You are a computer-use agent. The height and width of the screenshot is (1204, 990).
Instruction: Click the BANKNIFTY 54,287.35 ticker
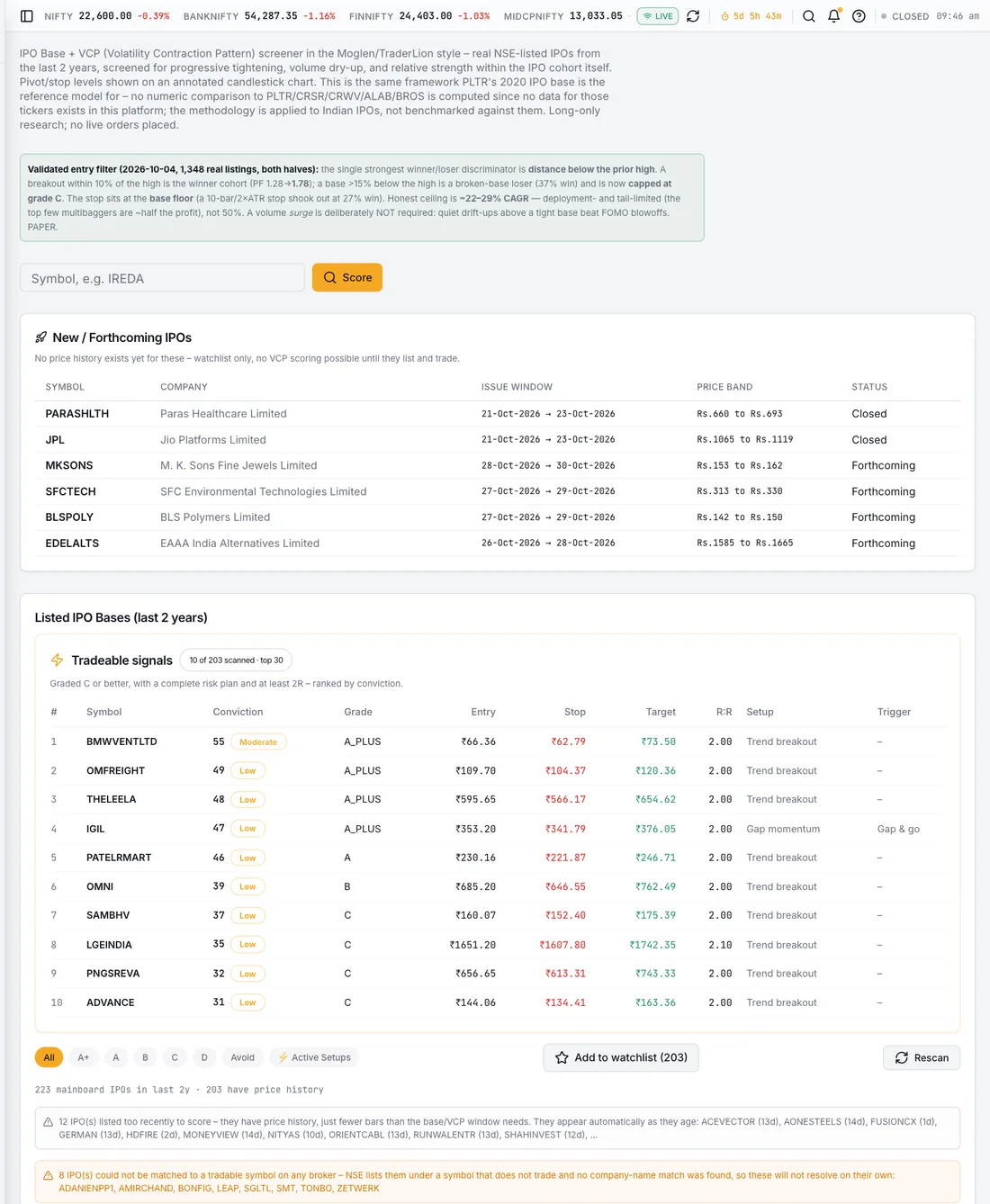pyautogui.click(x=259, y=16)
